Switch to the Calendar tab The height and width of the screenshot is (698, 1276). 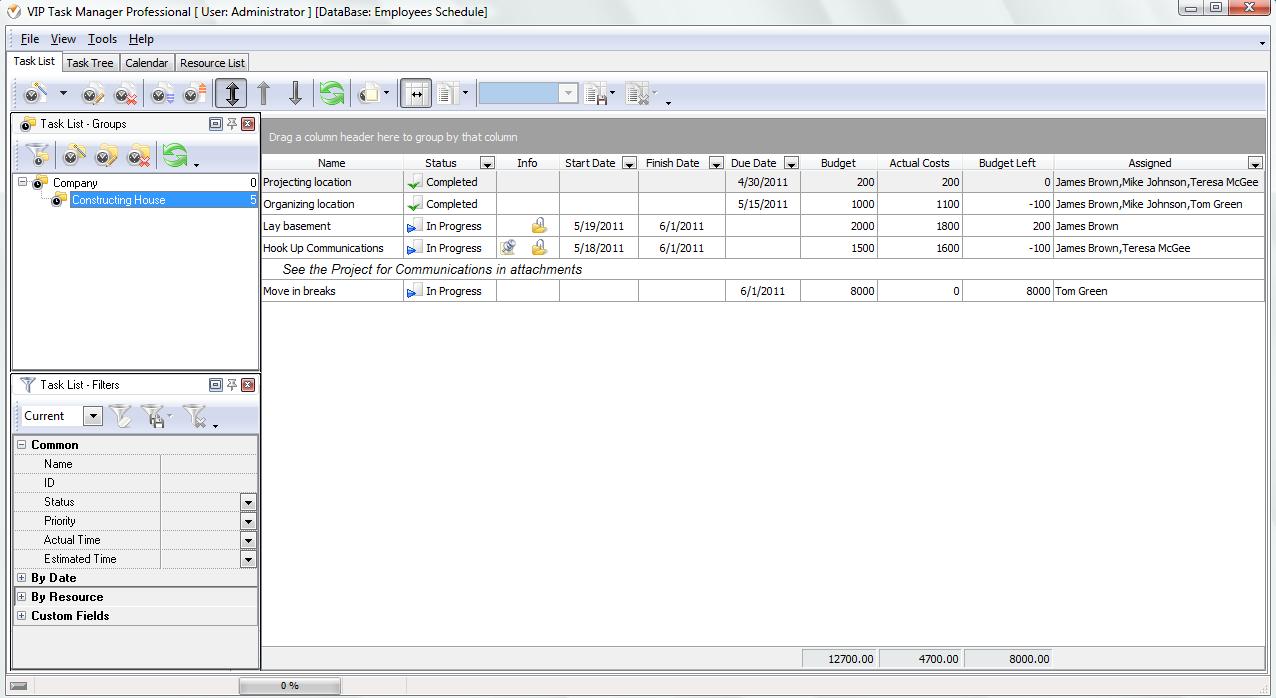pyautogui.click(x=146, y=63)
